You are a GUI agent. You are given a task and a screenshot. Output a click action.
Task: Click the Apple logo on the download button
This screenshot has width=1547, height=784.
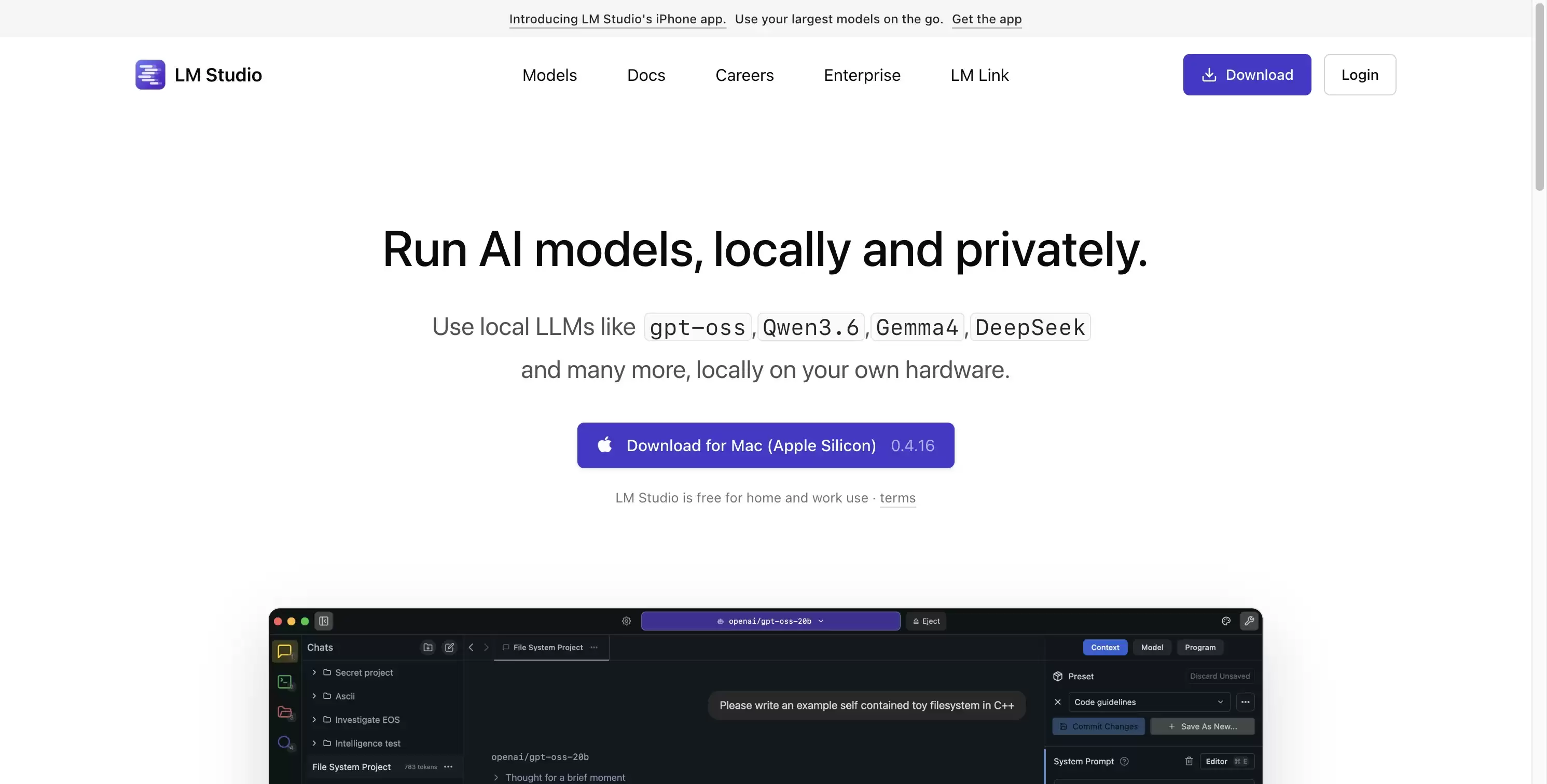pyautogui.click(x=605, y=445)
